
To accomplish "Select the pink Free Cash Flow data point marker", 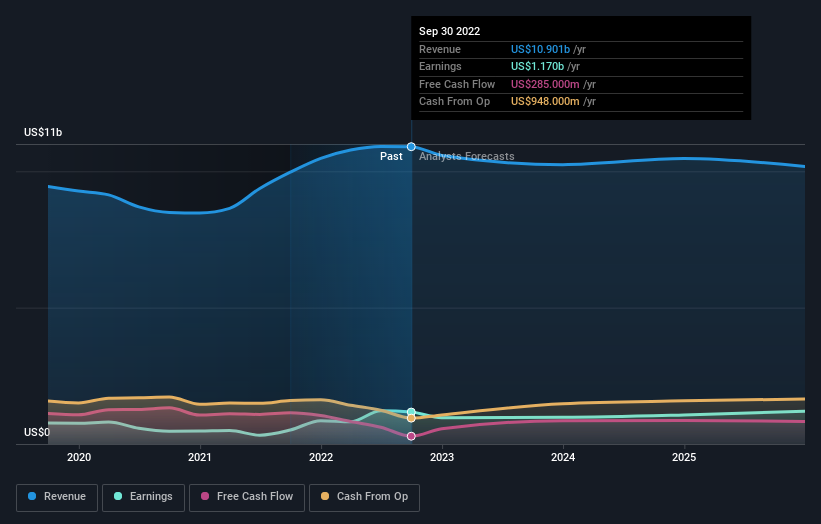I will (x=411, y=436).
